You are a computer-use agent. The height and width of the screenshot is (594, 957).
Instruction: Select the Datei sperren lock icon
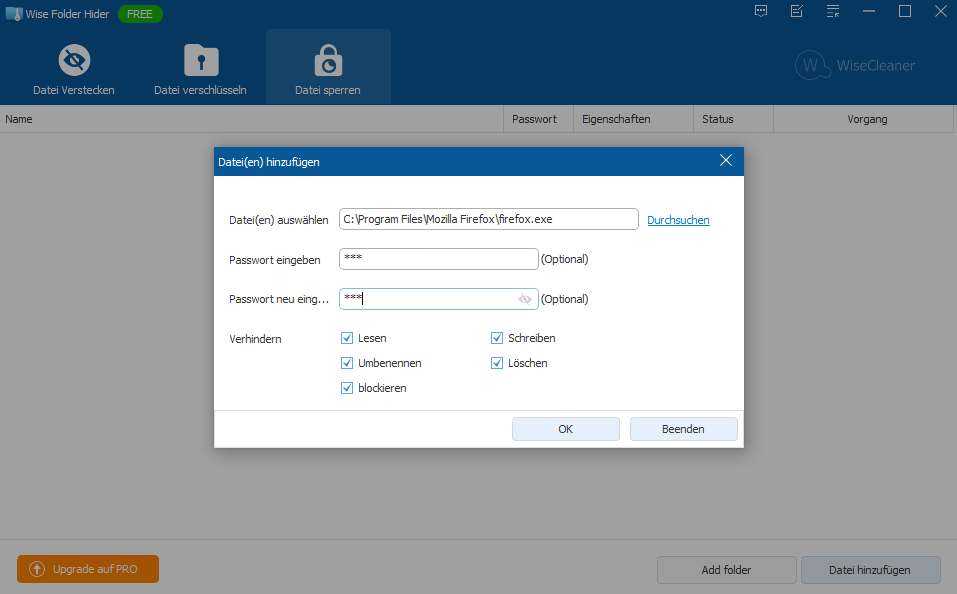[x=327, y=61]
